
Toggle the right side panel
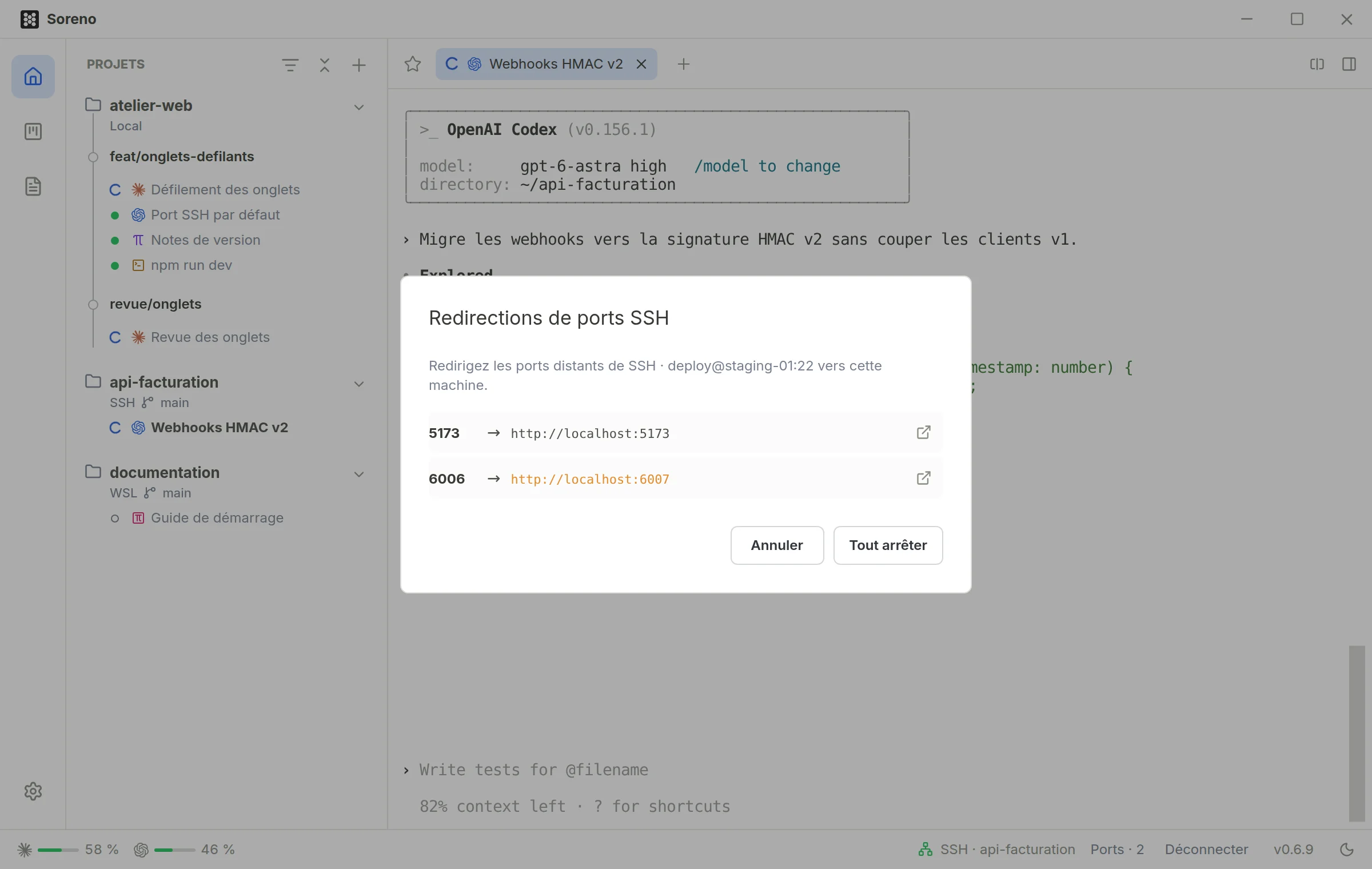coord(1349,64)
